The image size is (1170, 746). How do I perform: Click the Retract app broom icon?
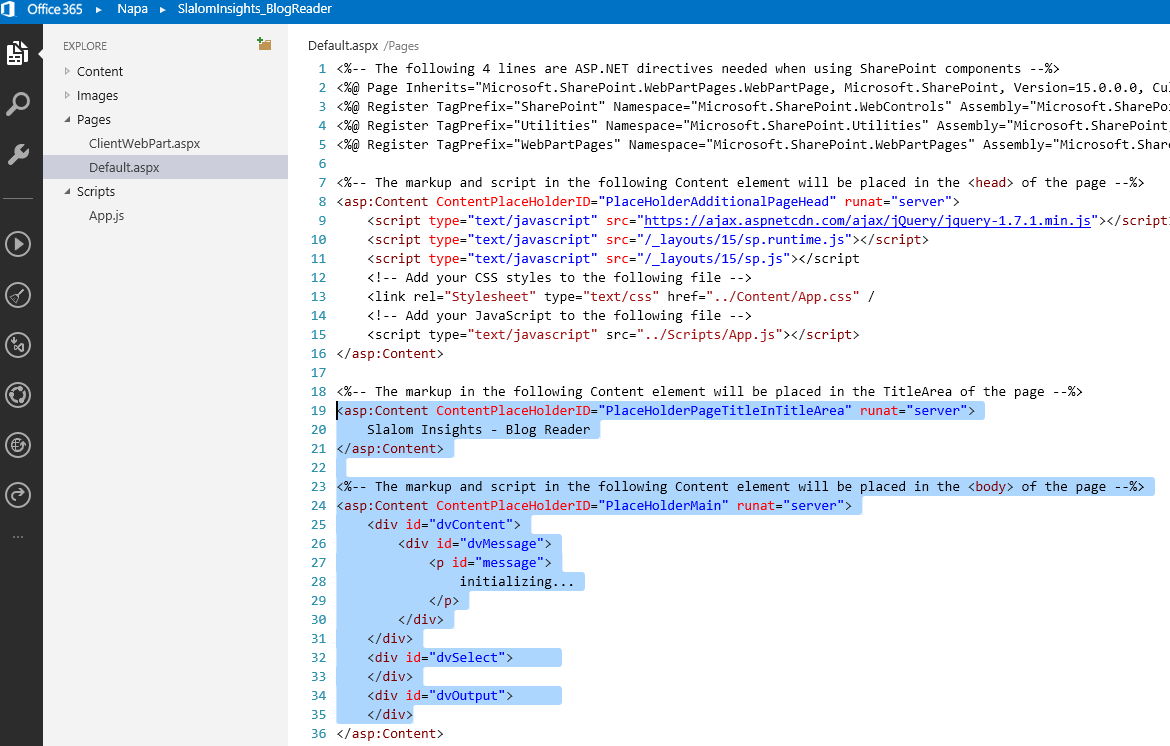point(18,295)
